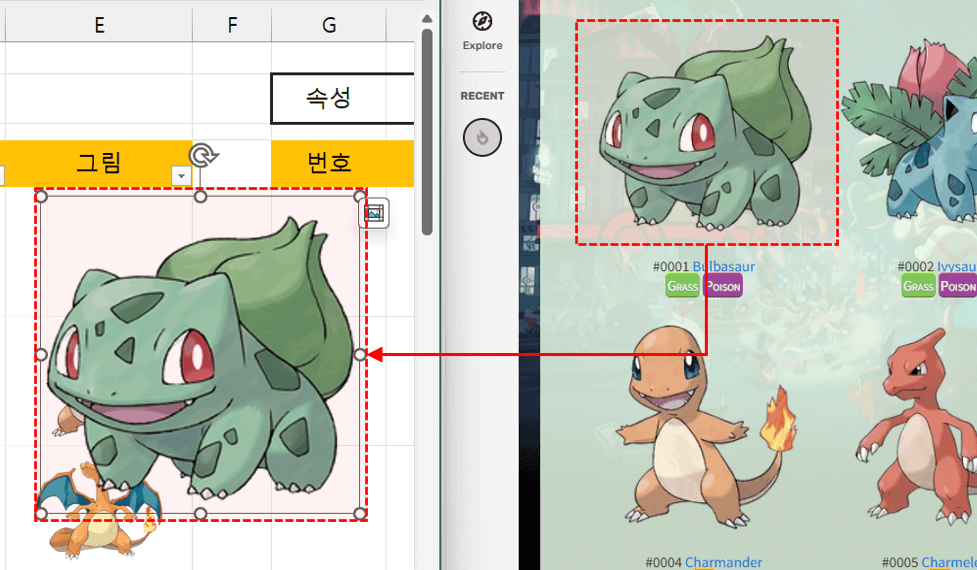Click the Poison type badge under Bulbasaur
The image size is (977, 570).
722,286
